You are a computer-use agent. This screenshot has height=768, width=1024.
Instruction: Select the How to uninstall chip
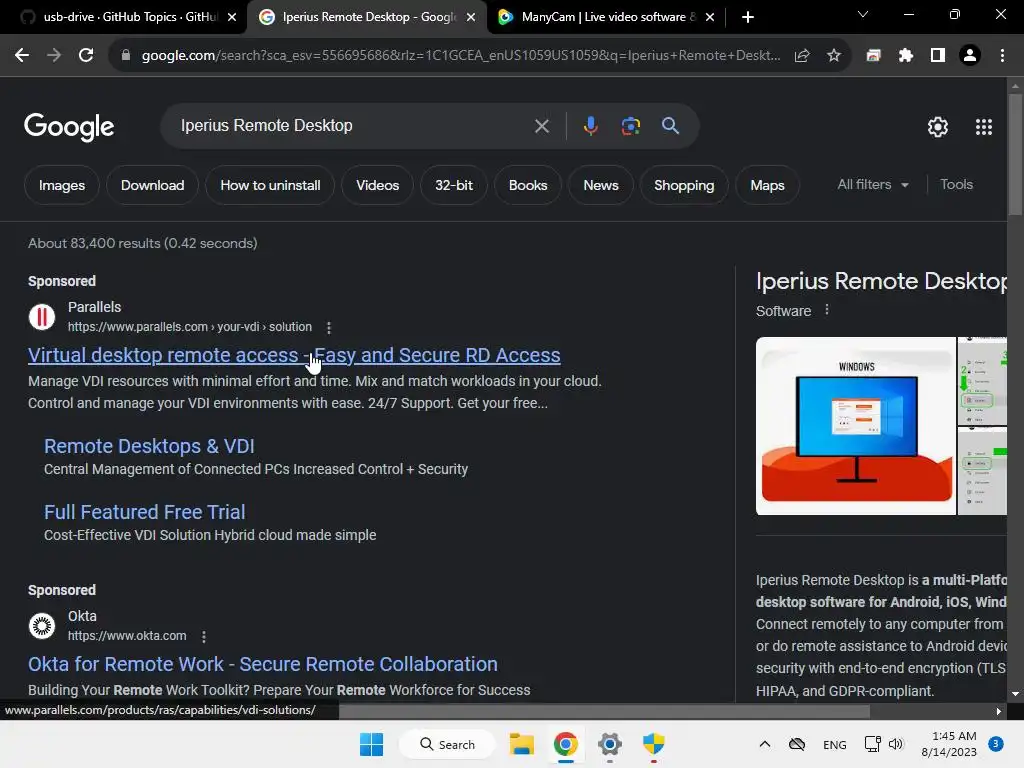point(270,185)
